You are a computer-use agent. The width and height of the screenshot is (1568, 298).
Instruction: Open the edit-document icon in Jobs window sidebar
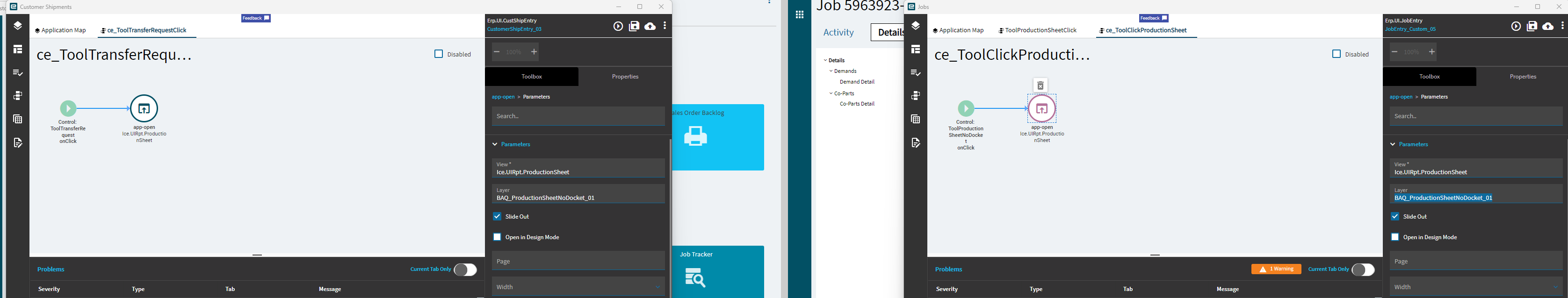coord(916,142)
